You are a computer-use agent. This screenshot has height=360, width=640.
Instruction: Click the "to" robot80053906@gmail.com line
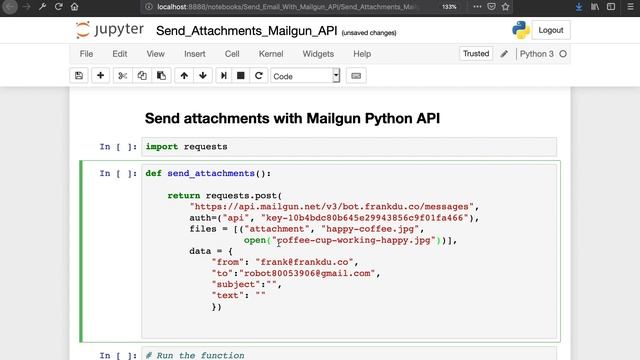296,273
